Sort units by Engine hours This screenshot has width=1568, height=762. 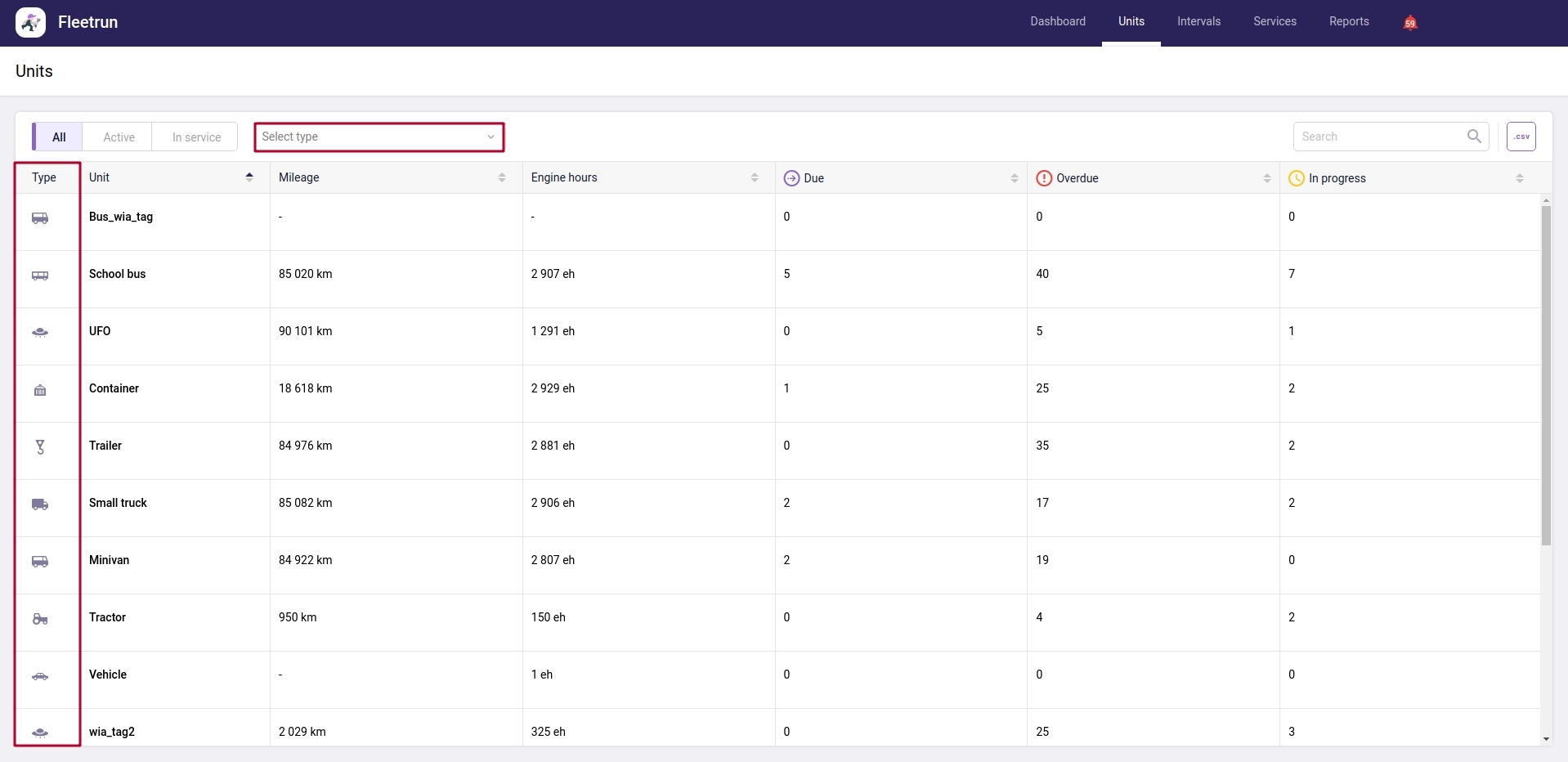click(x=755, y=177)
